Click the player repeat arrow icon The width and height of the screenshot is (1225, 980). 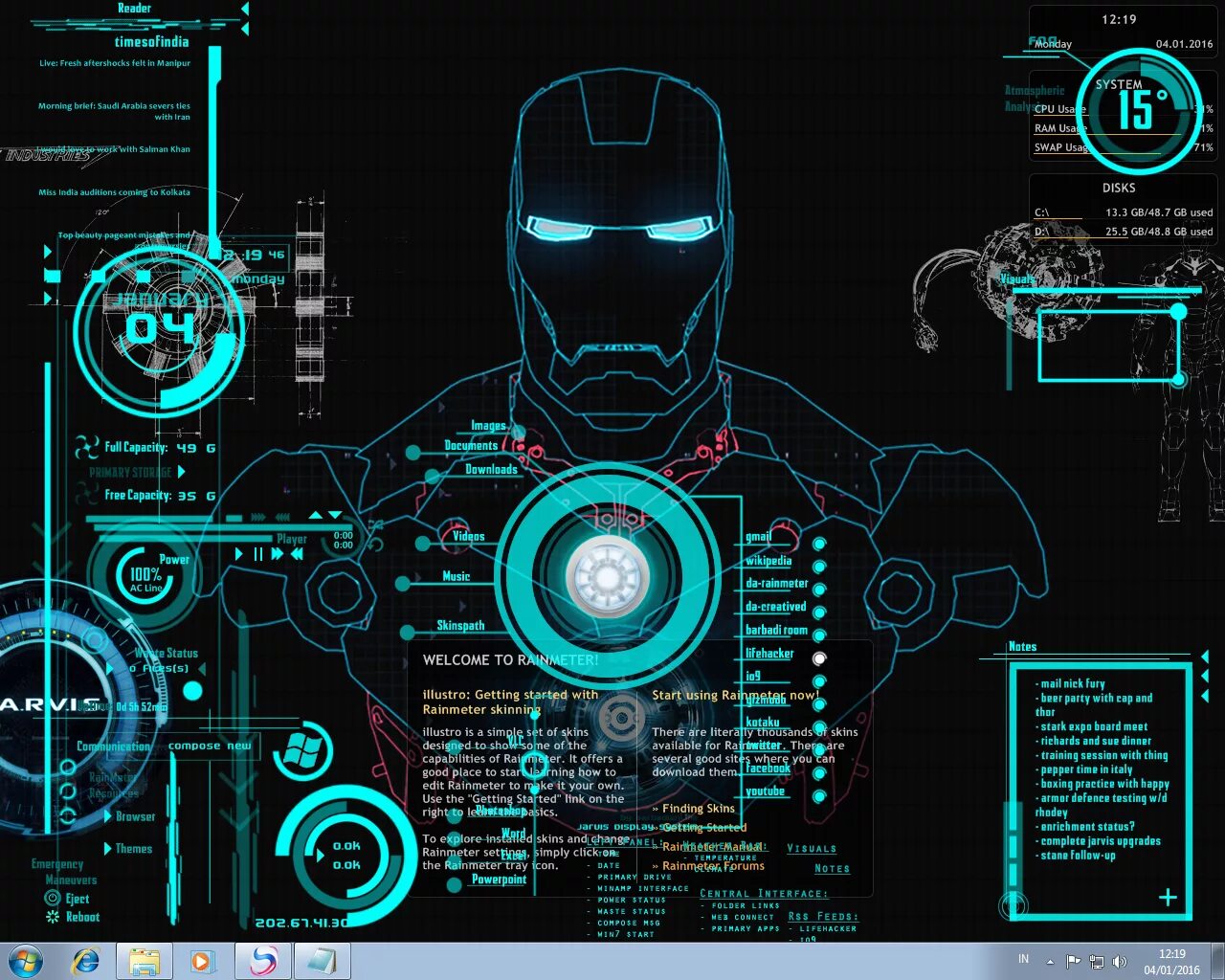(375, 544)
